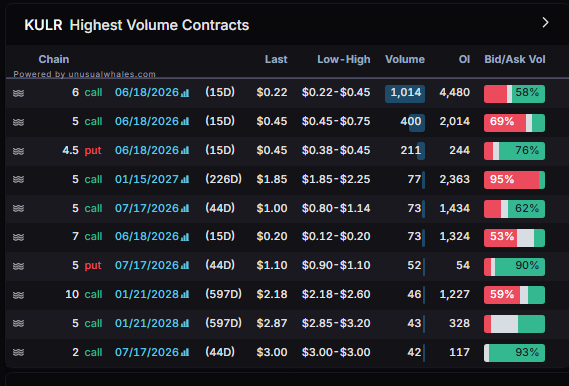Open the 06/18/2026 date link on the 5 call row
The width and height of the screenshot is (569, 386).
point(147,121)
